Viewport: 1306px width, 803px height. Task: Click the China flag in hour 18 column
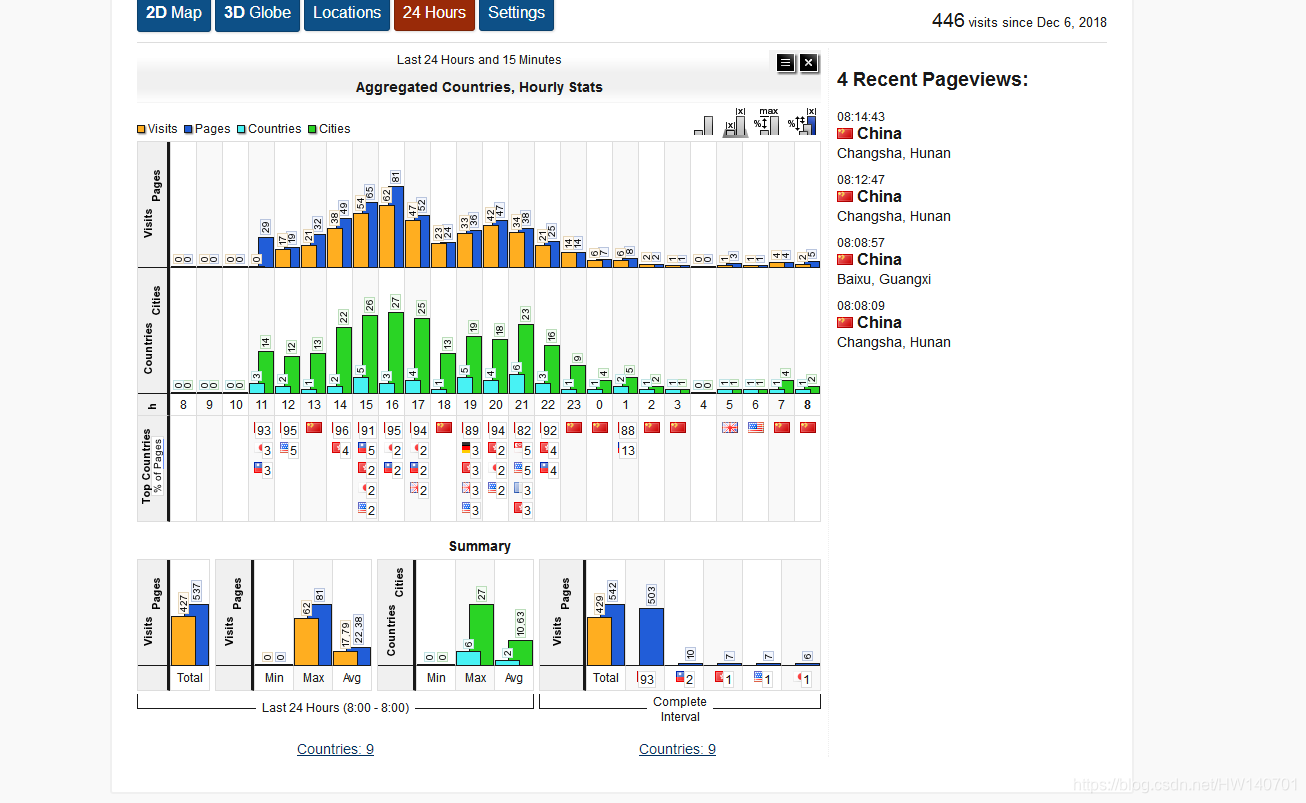coord(444,428)
